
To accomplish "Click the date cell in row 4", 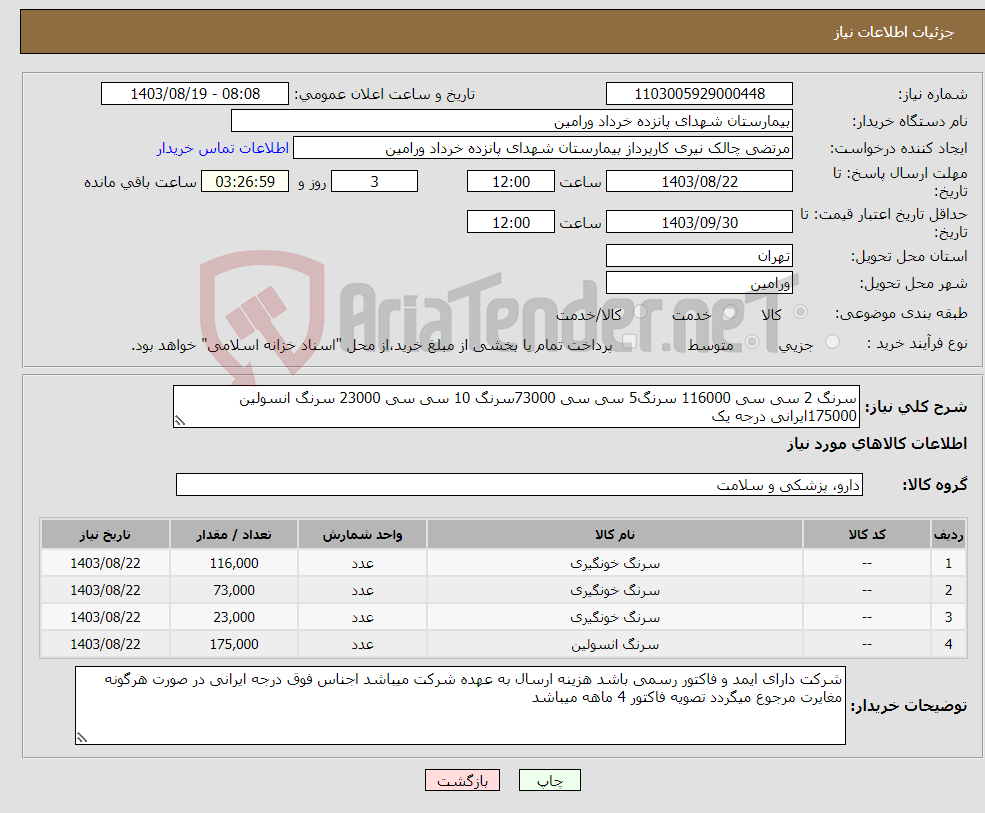I will click(x=105, y=645).
